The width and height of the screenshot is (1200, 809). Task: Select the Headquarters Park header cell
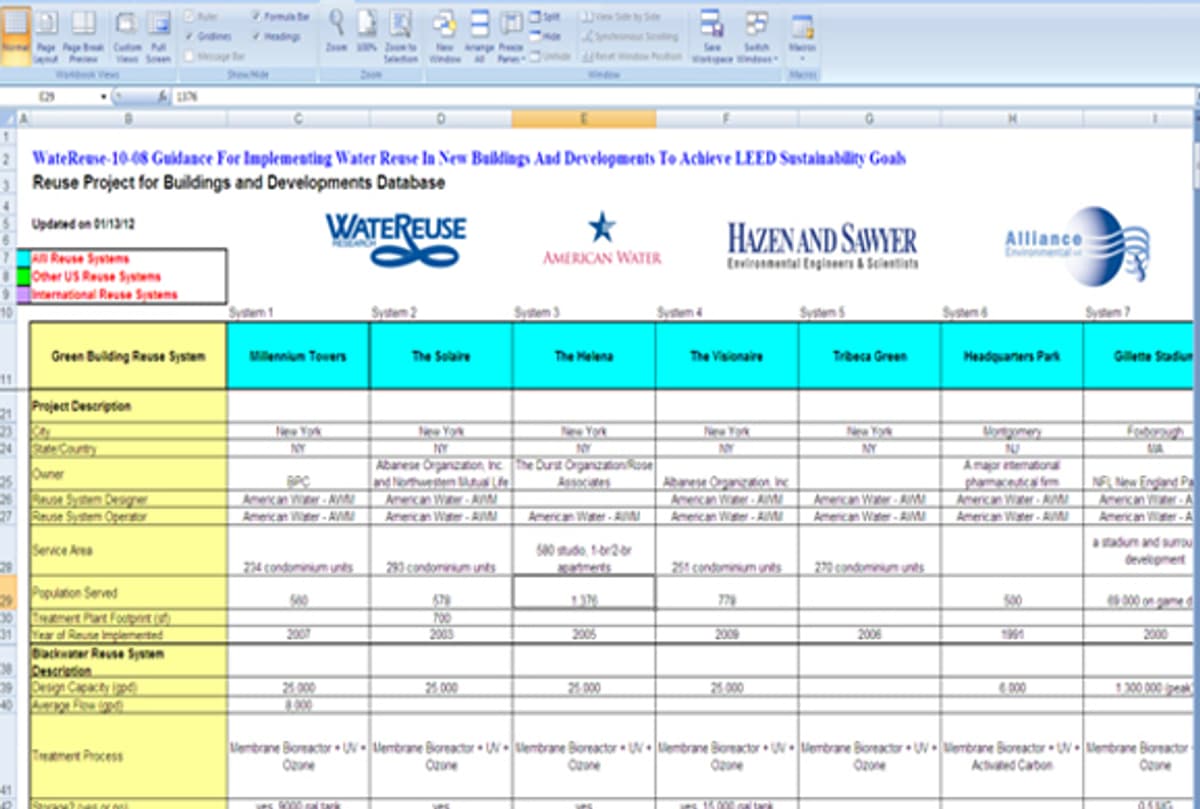coord(1012,355)
